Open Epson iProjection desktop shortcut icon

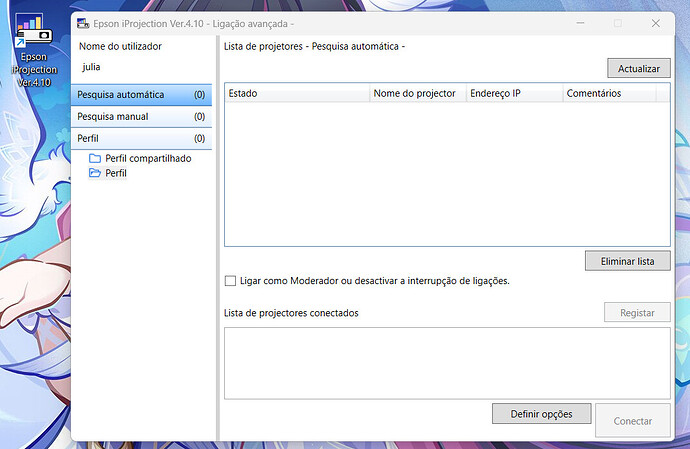tap(34, 49)
